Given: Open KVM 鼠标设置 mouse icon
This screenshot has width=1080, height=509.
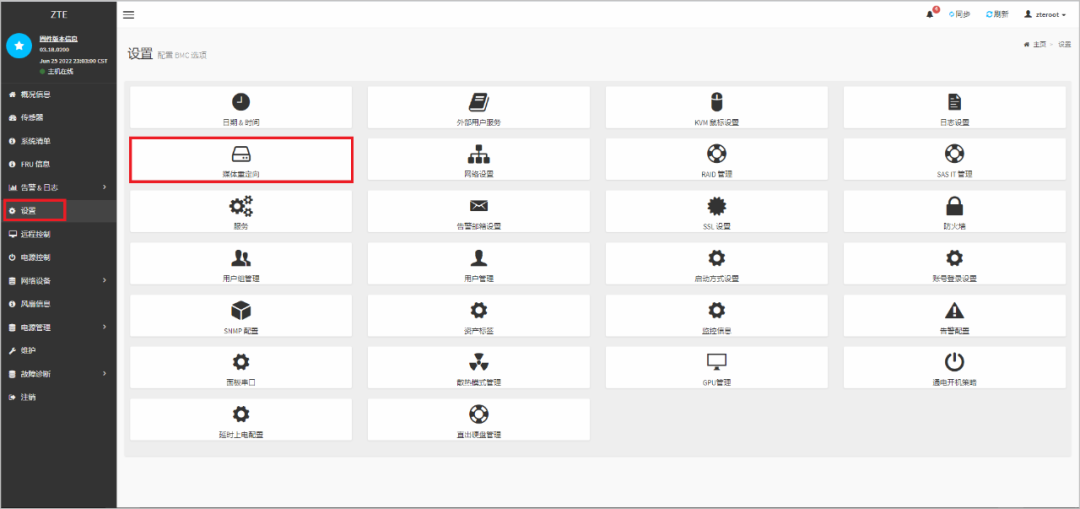Looking at the screenshot, I should [716, 102].
